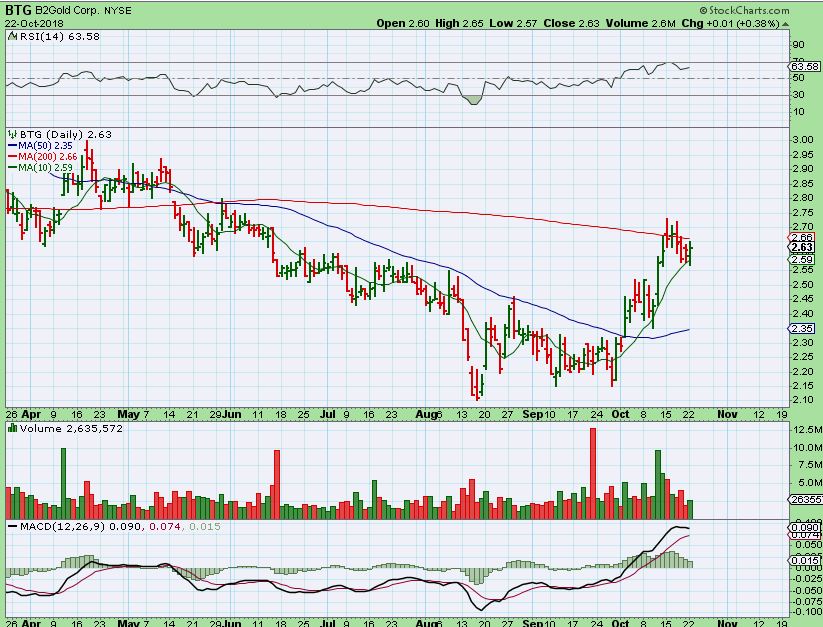This screenshot has width=823, height=627.
Task: Click the 263557 volume tag on the axis
Action: tap(806, 500)
